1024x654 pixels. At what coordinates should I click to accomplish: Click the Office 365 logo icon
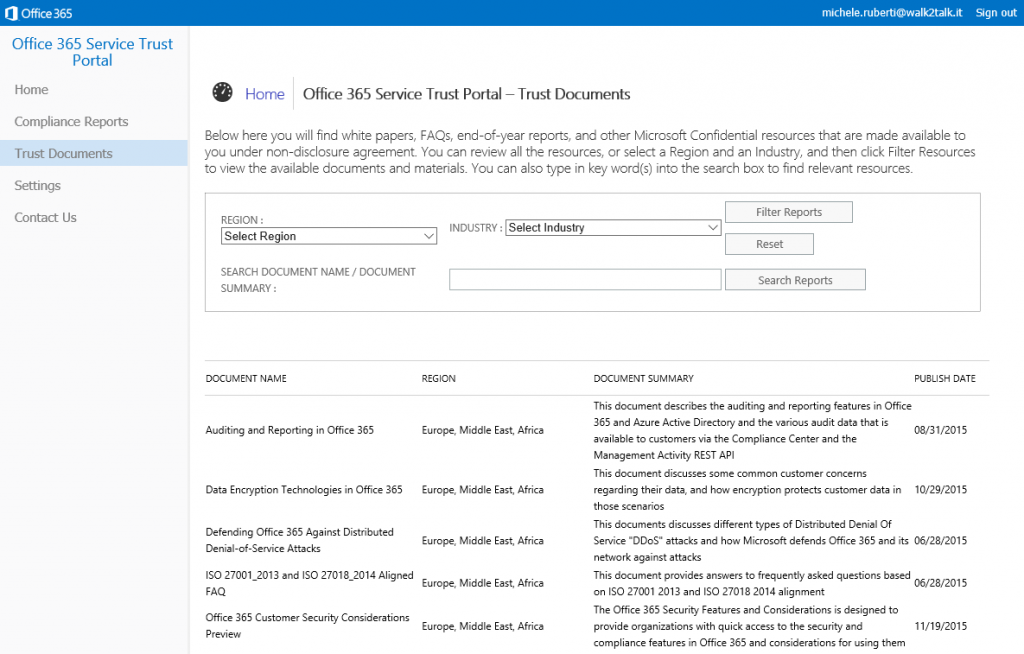point(13,13)
